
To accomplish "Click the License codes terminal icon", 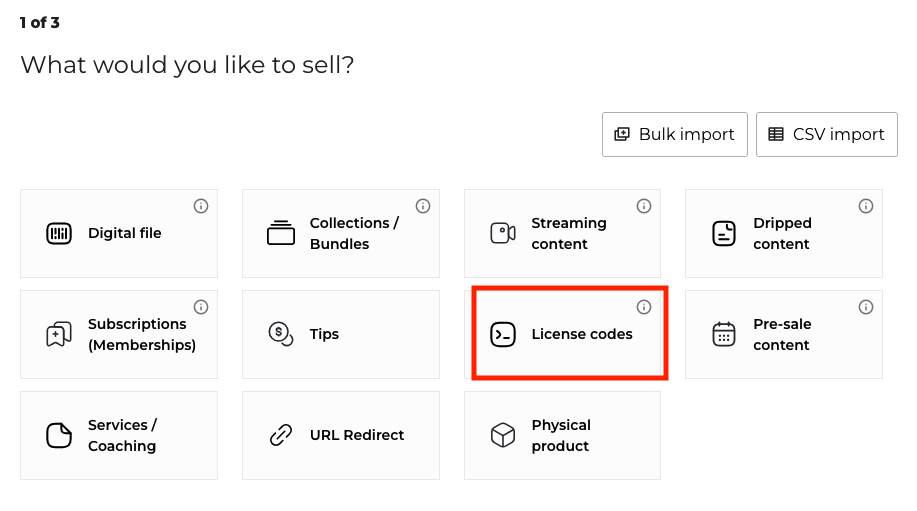I will 503,334.
